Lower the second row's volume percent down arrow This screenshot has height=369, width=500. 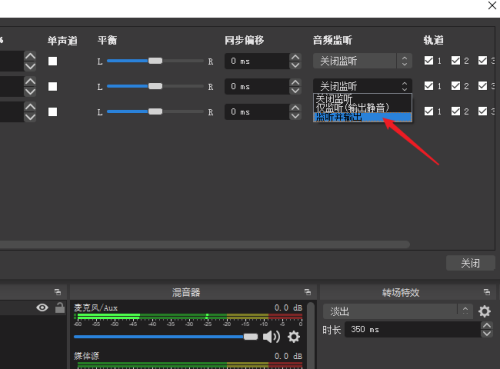pos(30,92)
